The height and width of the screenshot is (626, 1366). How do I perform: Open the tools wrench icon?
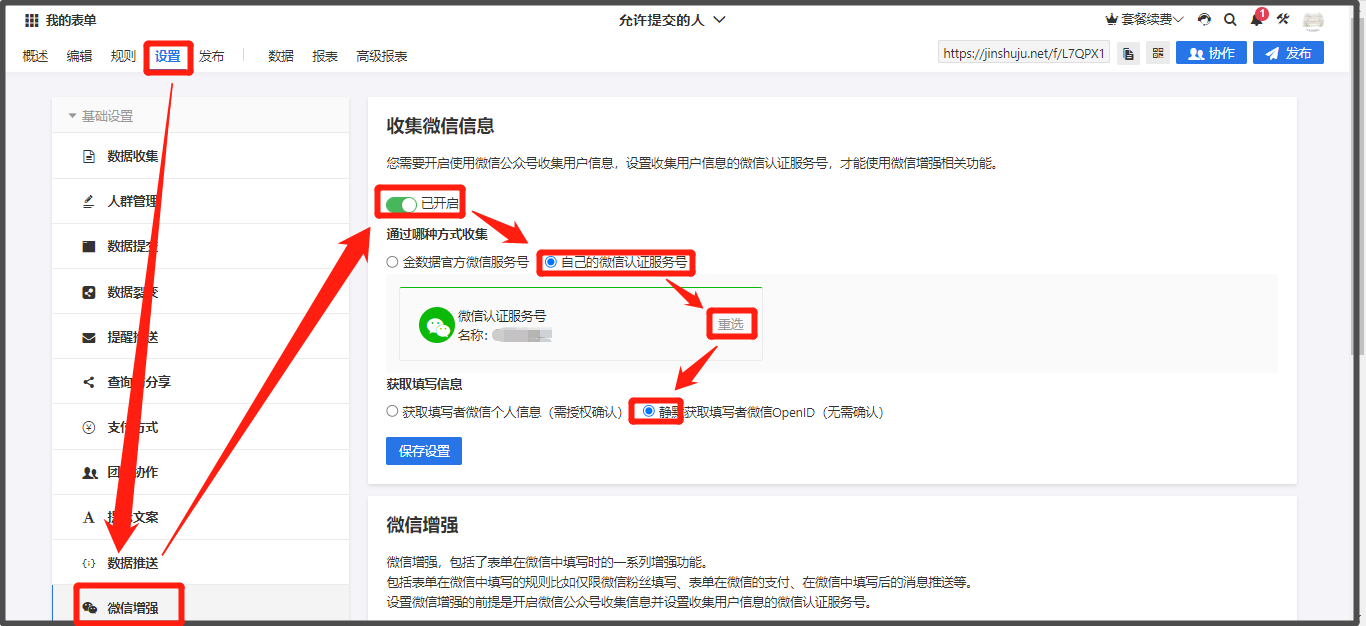click(1283, 20)
